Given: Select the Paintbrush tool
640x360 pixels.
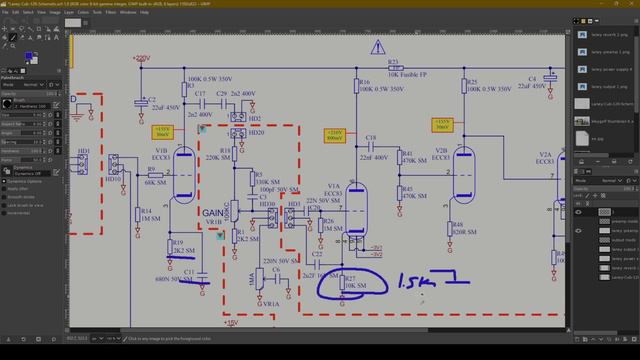Looking at the screenshot, I should [13, 38].
